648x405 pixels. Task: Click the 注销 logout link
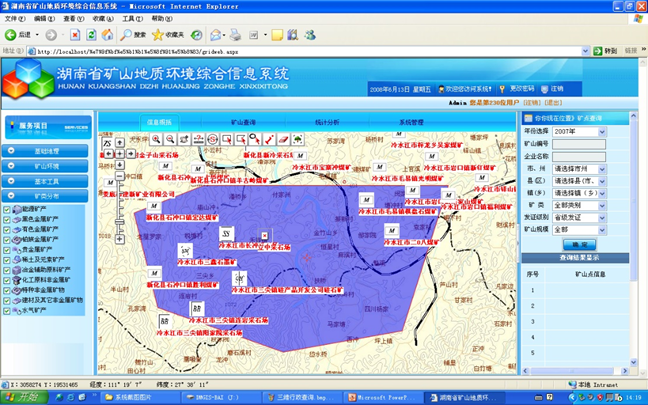[x=556, y=89]
